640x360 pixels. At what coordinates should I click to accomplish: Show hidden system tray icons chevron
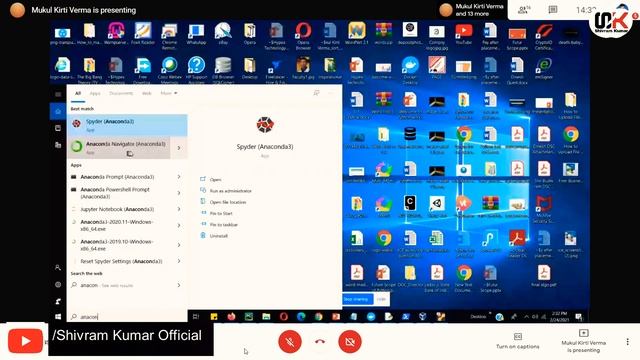(x=526, y=316)
